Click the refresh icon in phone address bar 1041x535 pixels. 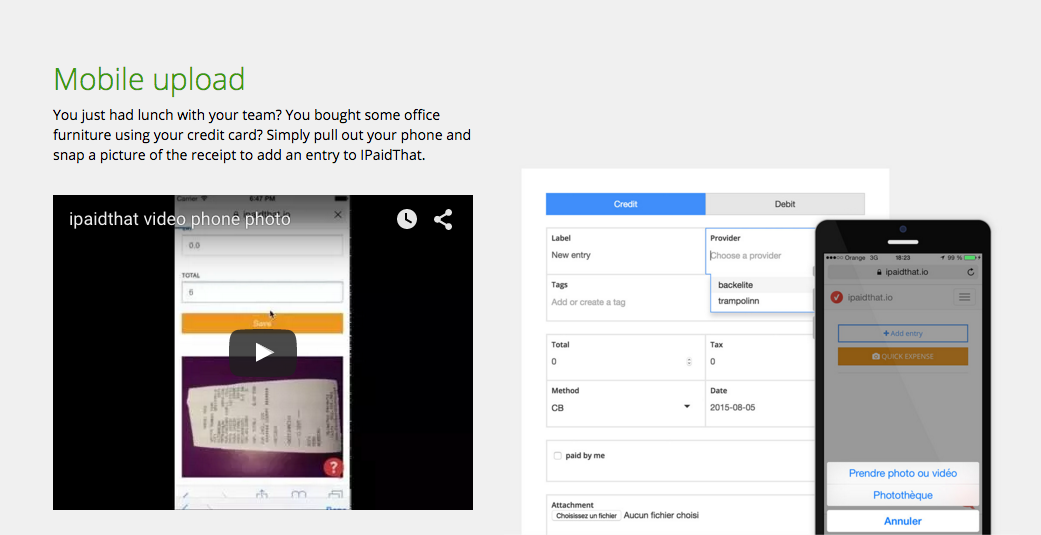(971, 272)
